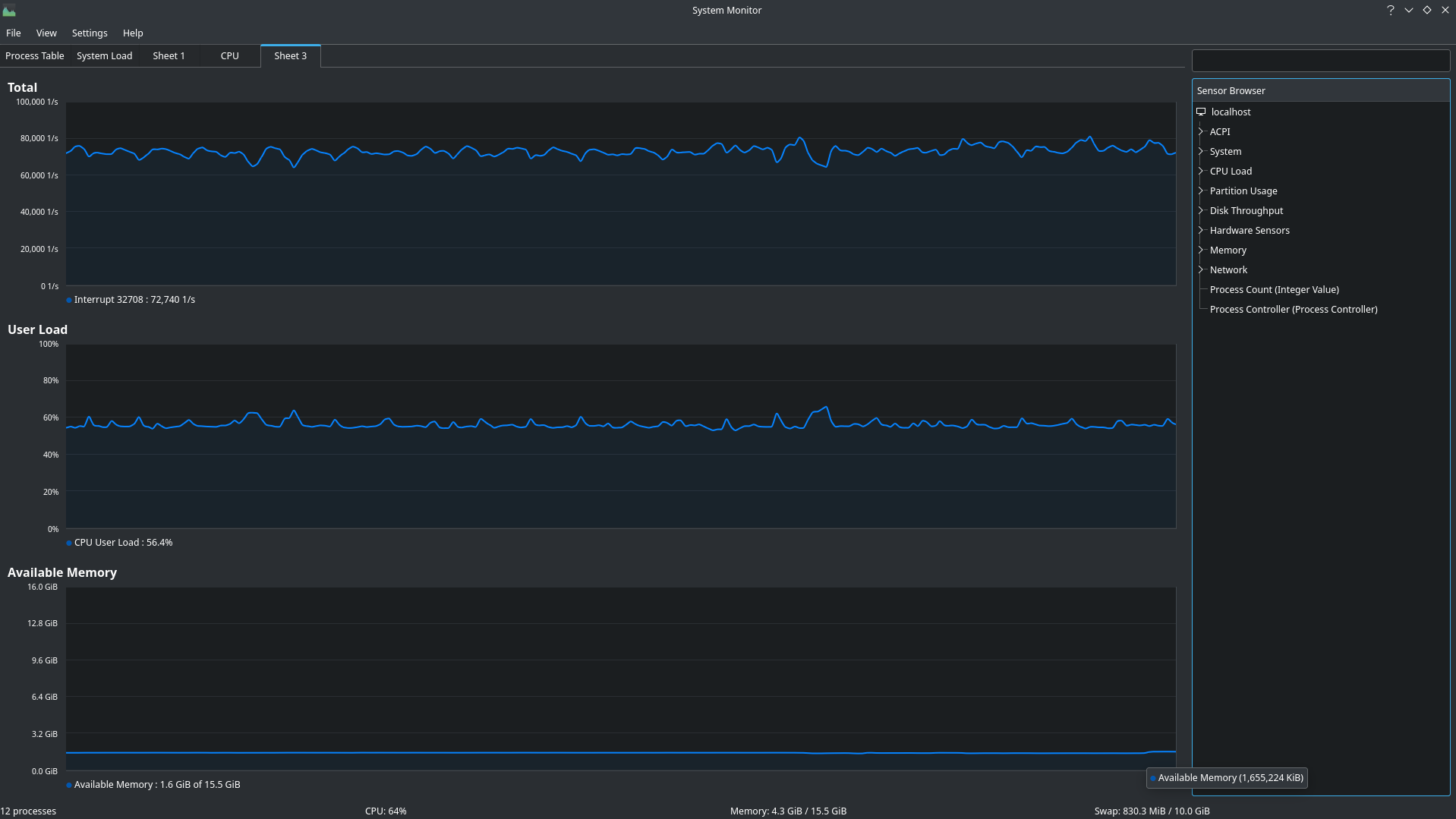Expand the System sensor node
The height and width of the screenshot is (819, 1456).
[x=1201, y=151]
